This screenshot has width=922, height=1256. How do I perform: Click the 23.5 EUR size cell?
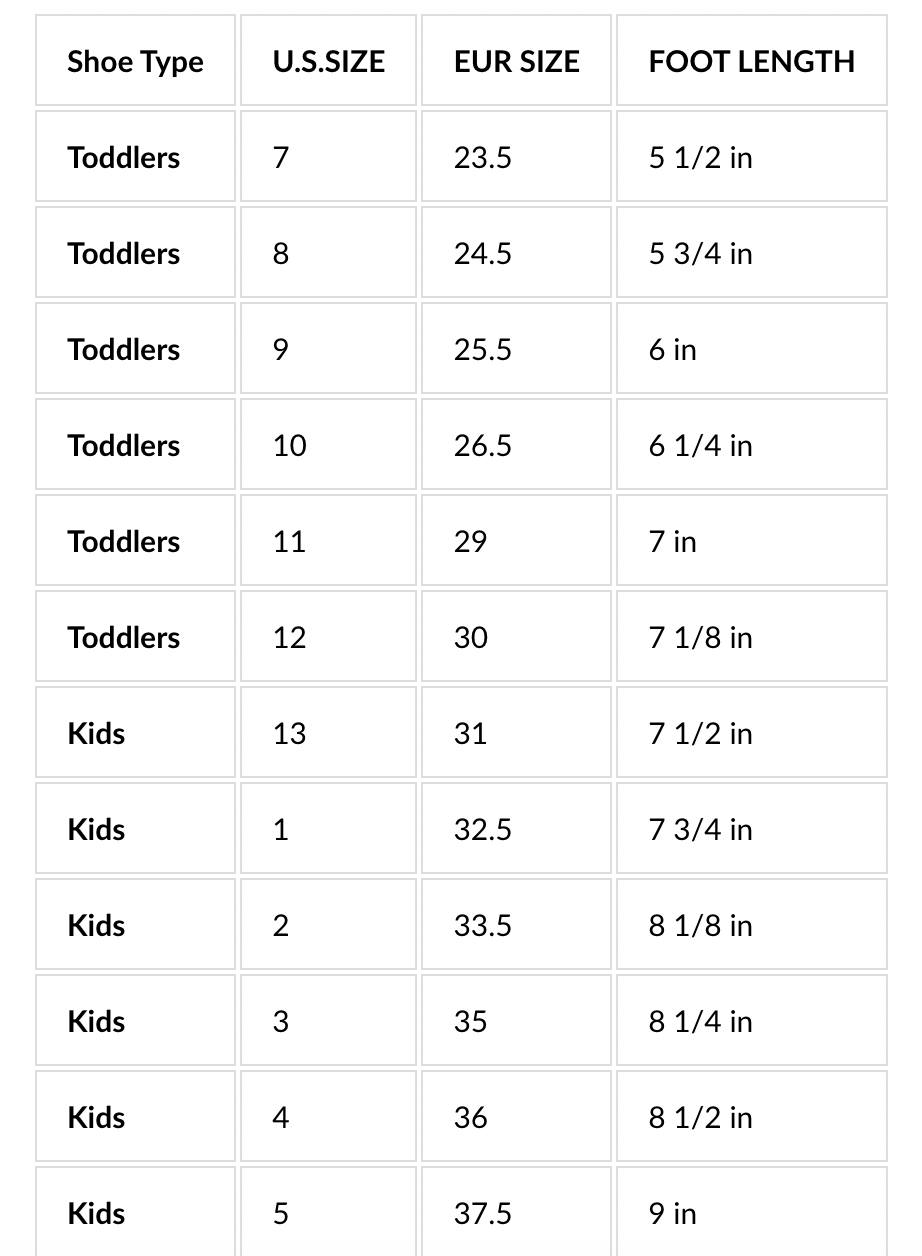point(482,158)
